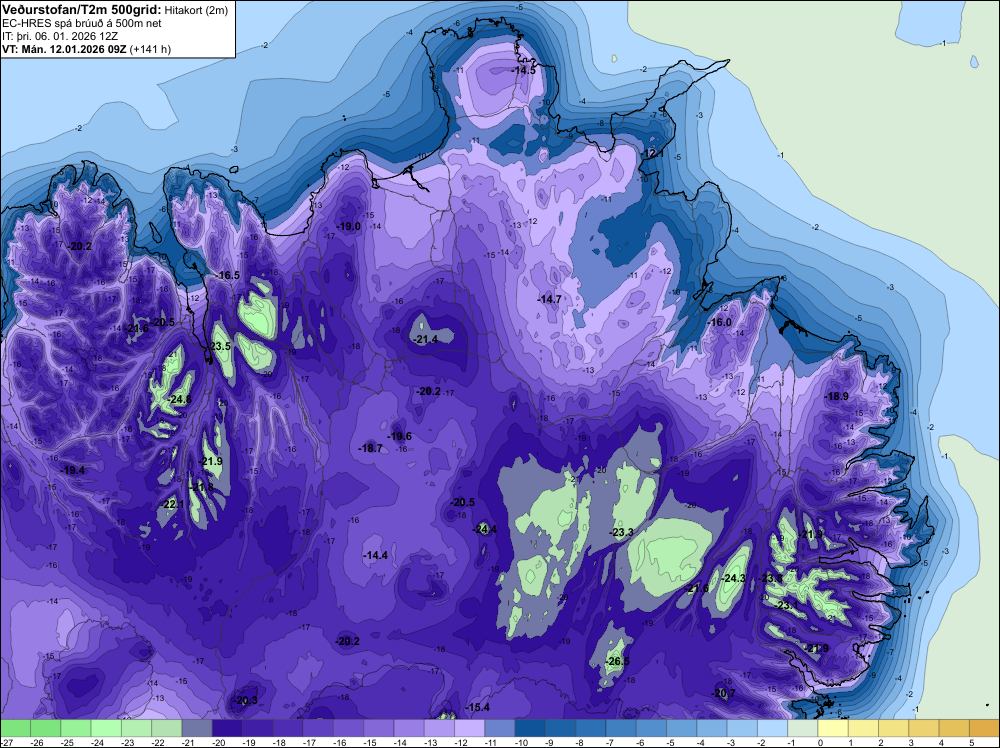This screenshot has width=1000, height=748.
Task: Pick dark blue legend swatch between -10 and -9
Action: tap(530, 728)
